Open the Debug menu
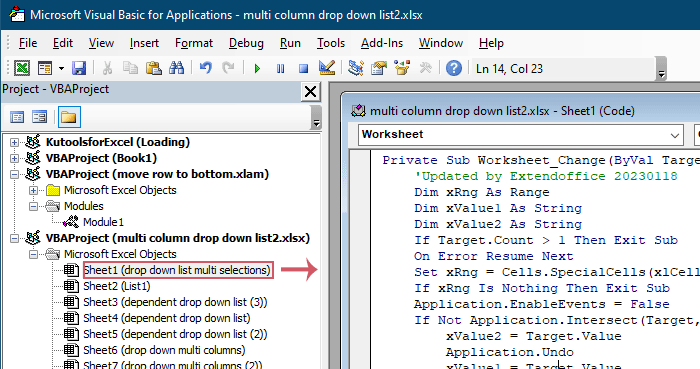The image size is (700, 369). pos(246,43)
